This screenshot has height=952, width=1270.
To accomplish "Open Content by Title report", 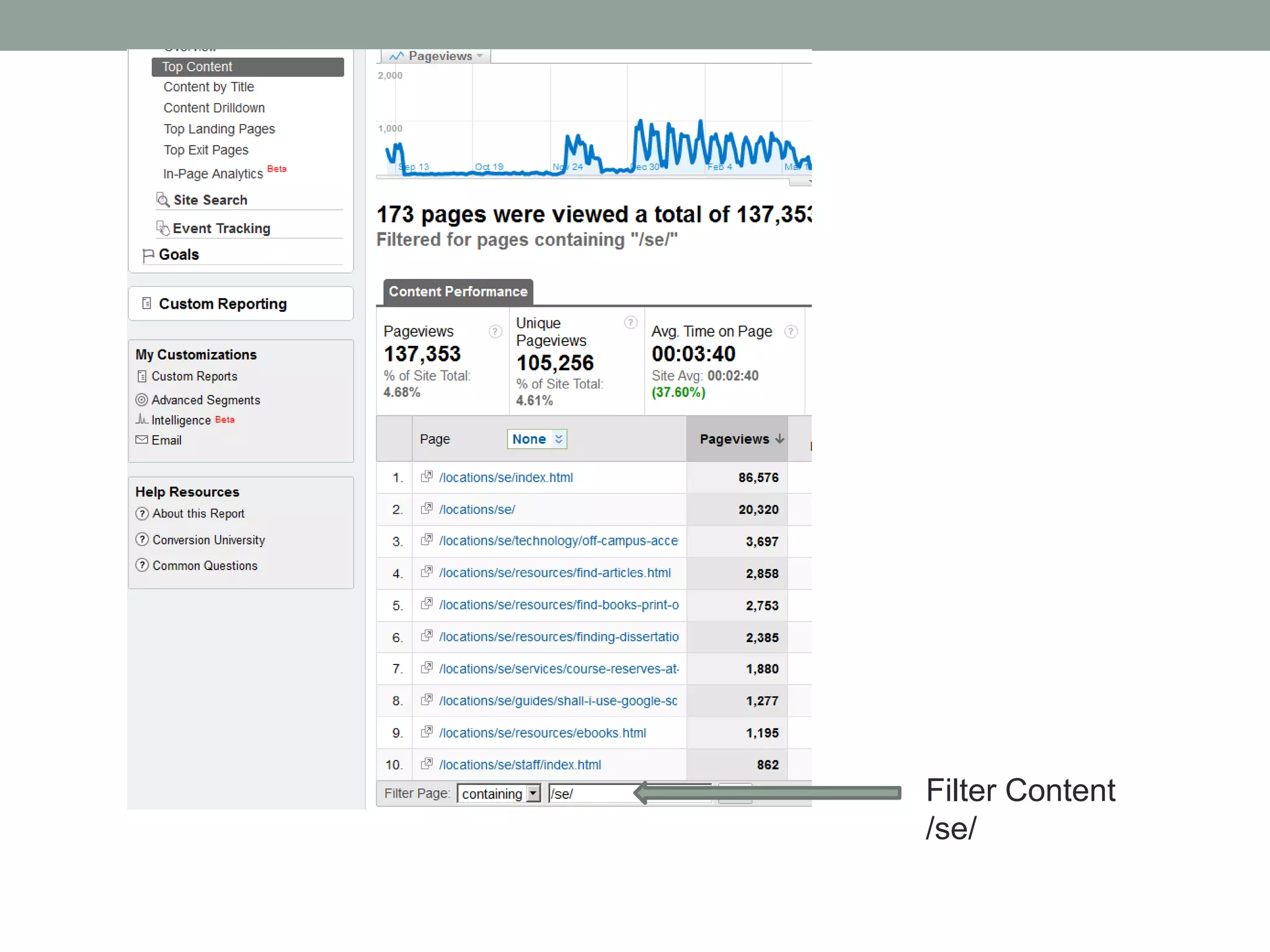I will (x=209, y=87).
